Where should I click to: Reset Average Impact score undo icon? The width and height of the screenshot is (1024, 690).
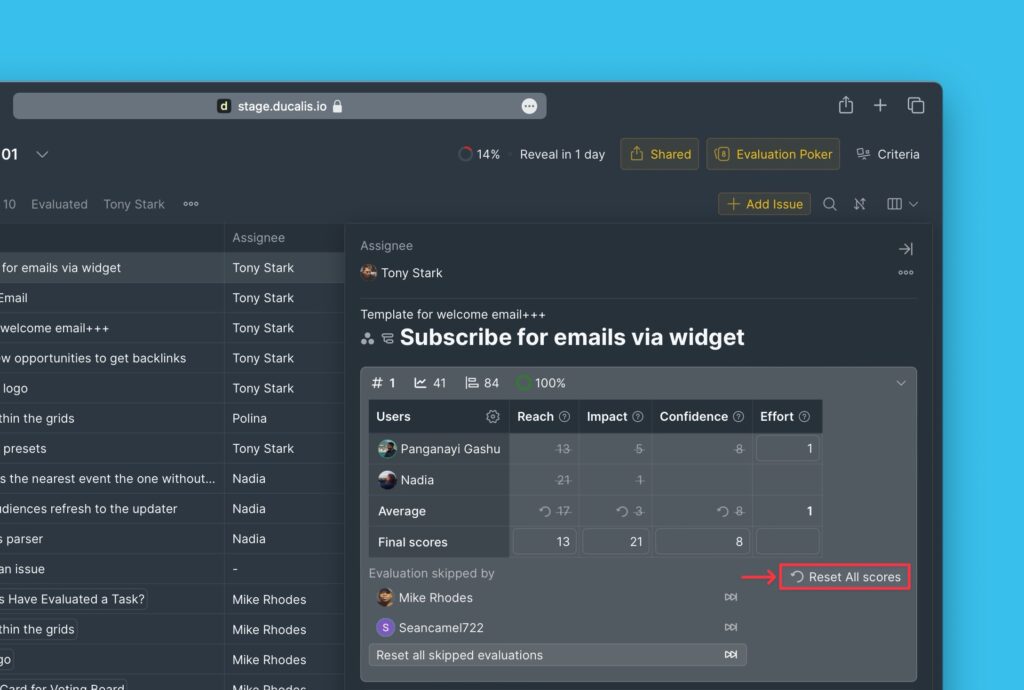click(x=621, y=511)
